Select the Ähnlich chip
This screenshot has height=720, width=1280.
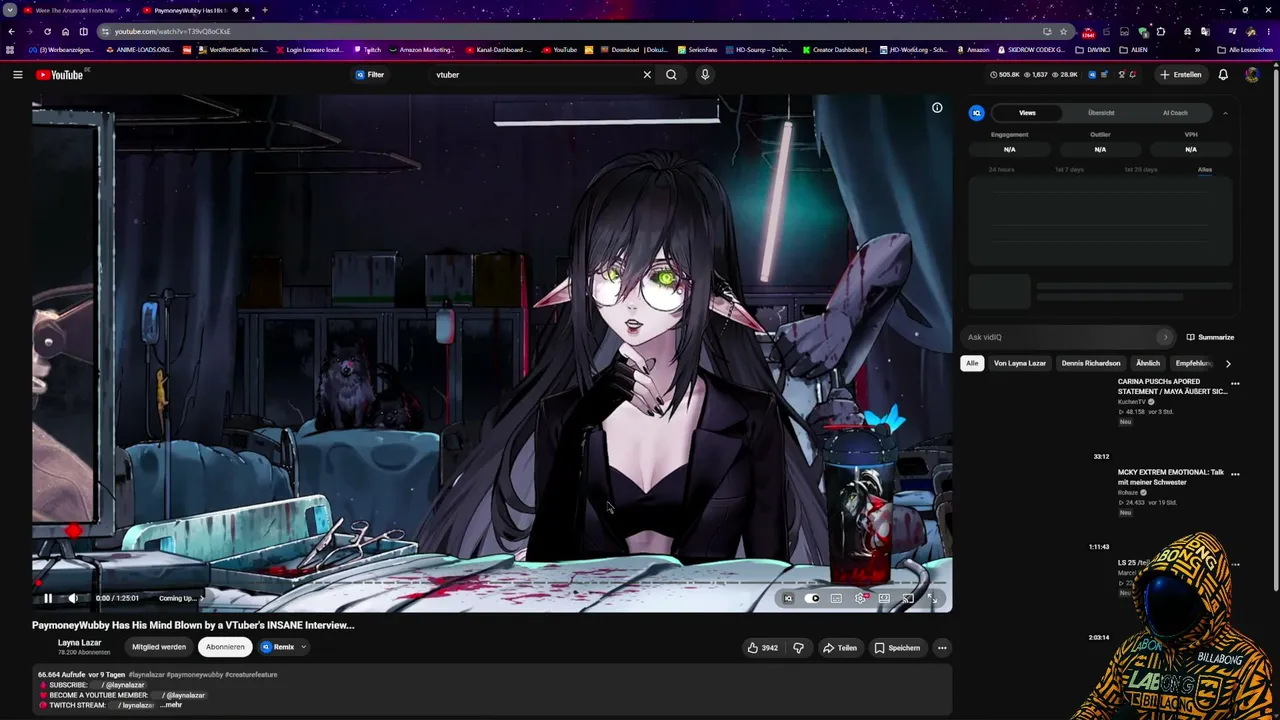coord(1148,363)
